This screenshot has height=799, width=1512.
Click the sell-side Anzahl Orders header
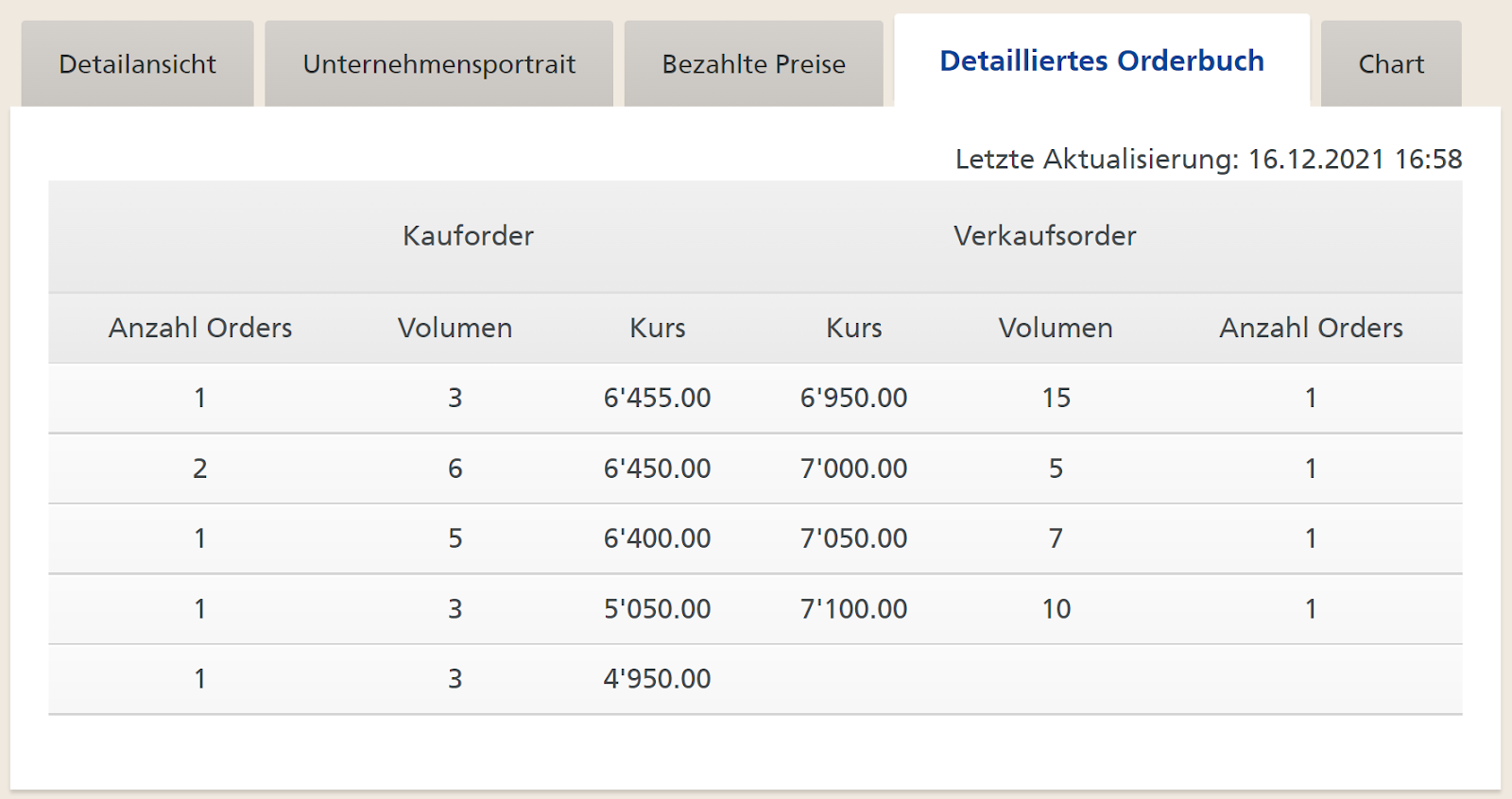[1311, 328]
